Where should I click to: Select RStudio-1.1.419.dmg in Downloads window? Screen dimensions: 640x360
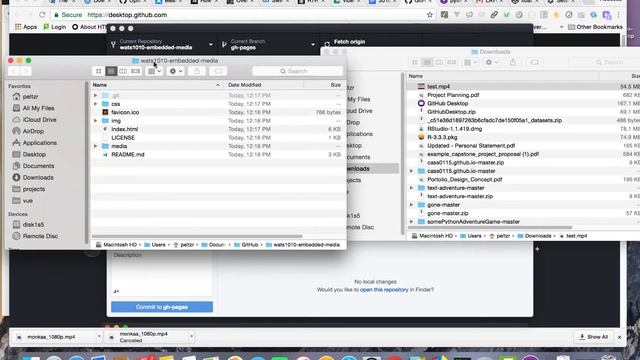(x=523, y=129)
